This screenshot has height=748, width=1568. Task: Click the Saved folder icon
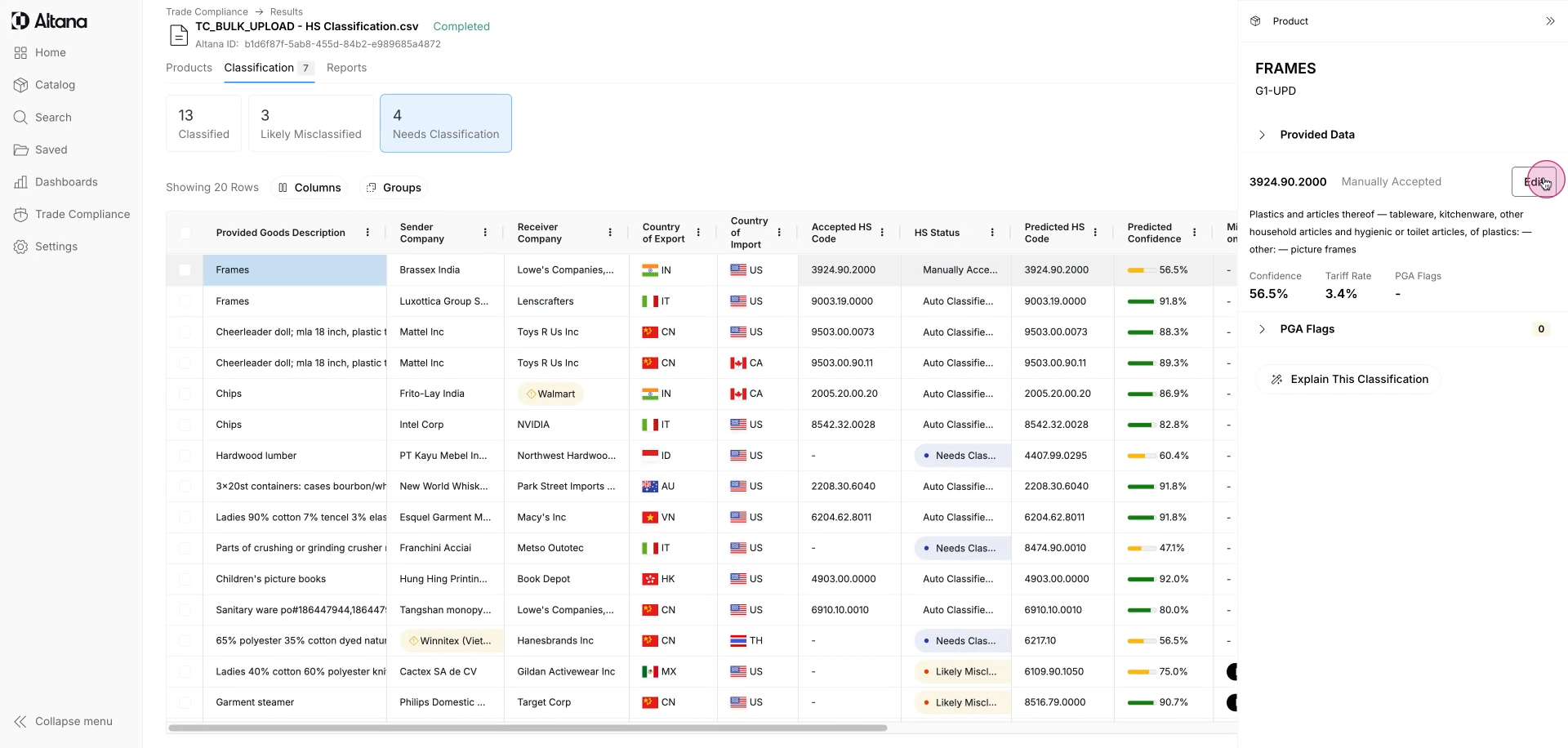[x=21, y=150]
